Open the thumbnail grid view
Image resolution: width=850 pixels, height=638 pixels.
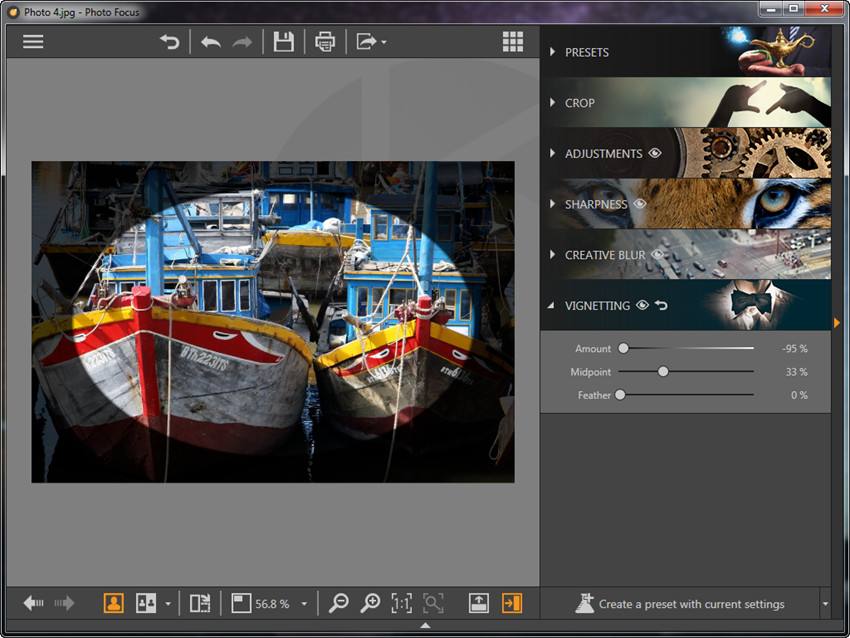pyautogui.click(x=513, y=42)
